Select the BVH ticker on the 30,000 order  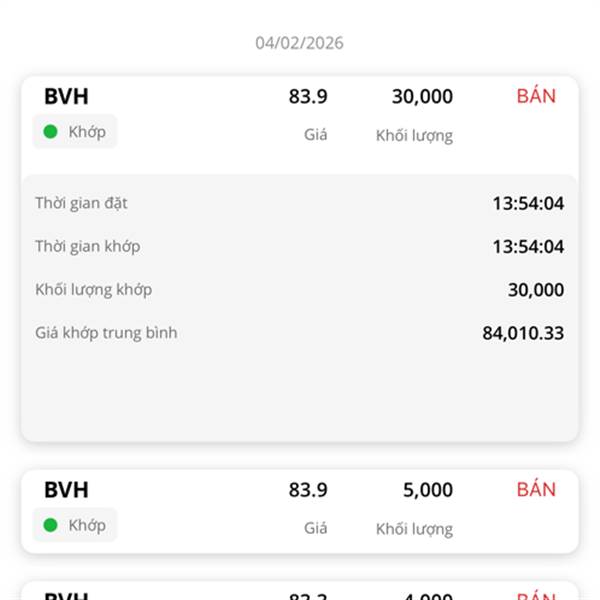[x=66, y=97]
